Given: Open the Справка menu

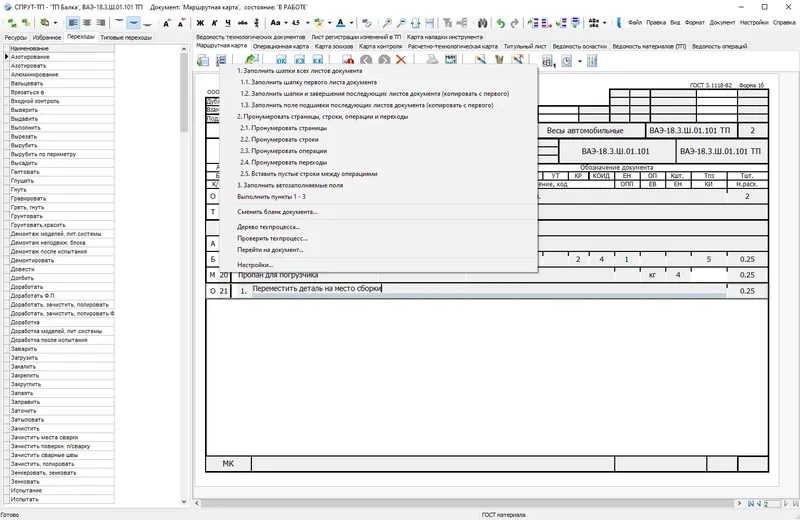Looking at the screenshot, I should point(784,22).
